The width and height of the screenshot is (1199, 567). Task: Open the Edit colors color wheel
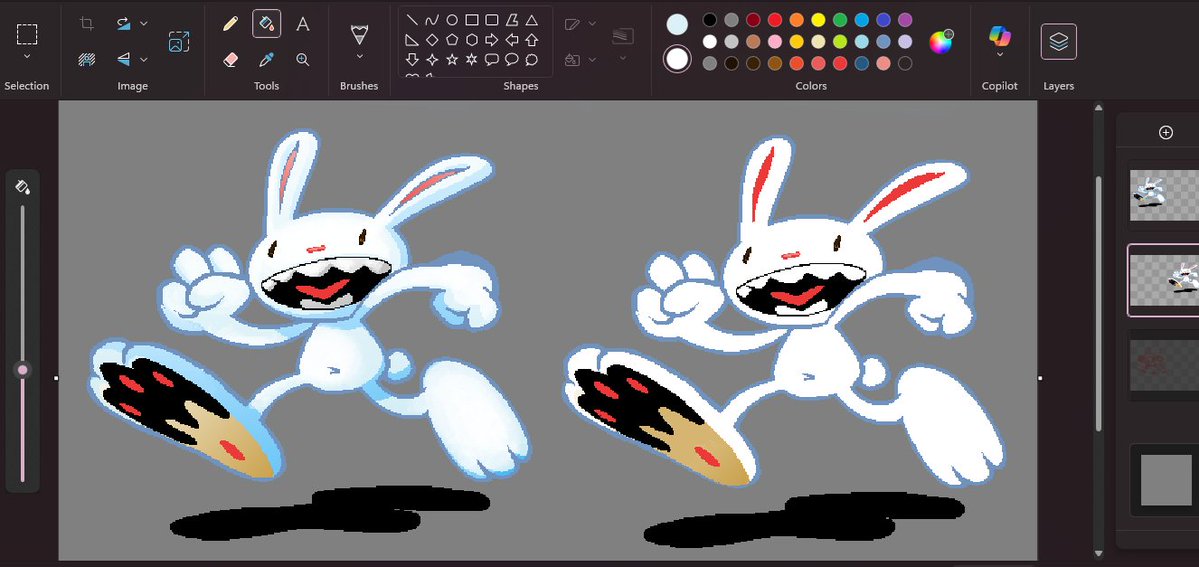941,41
